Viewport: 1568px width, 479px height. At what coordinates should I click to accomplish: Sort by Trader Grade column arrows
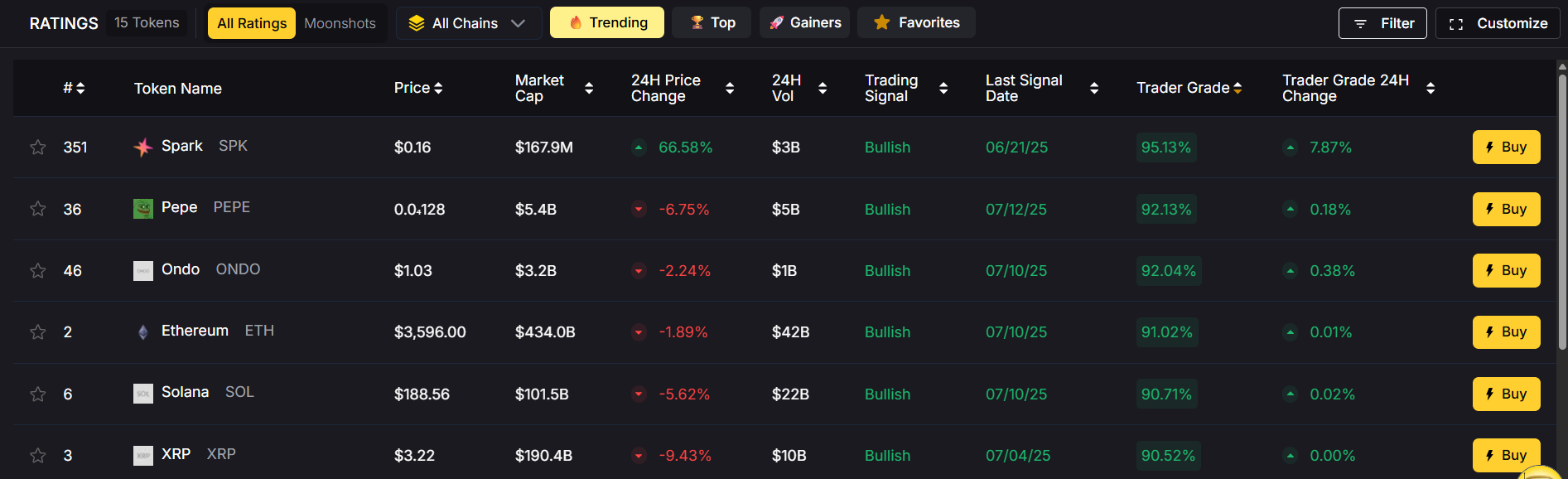coord(1238,88)
